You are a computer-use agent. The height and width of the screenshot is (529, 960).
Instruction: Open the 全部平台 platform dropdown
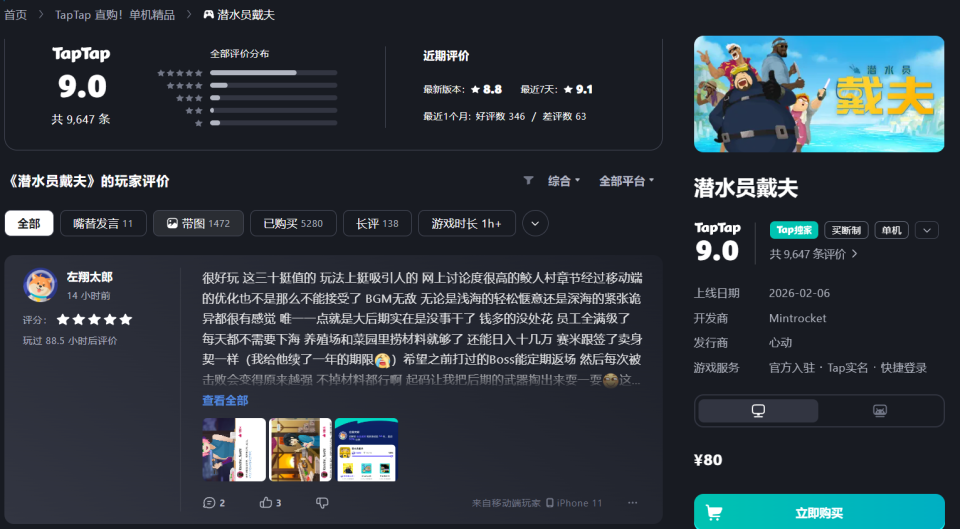(x=626, y=181)
